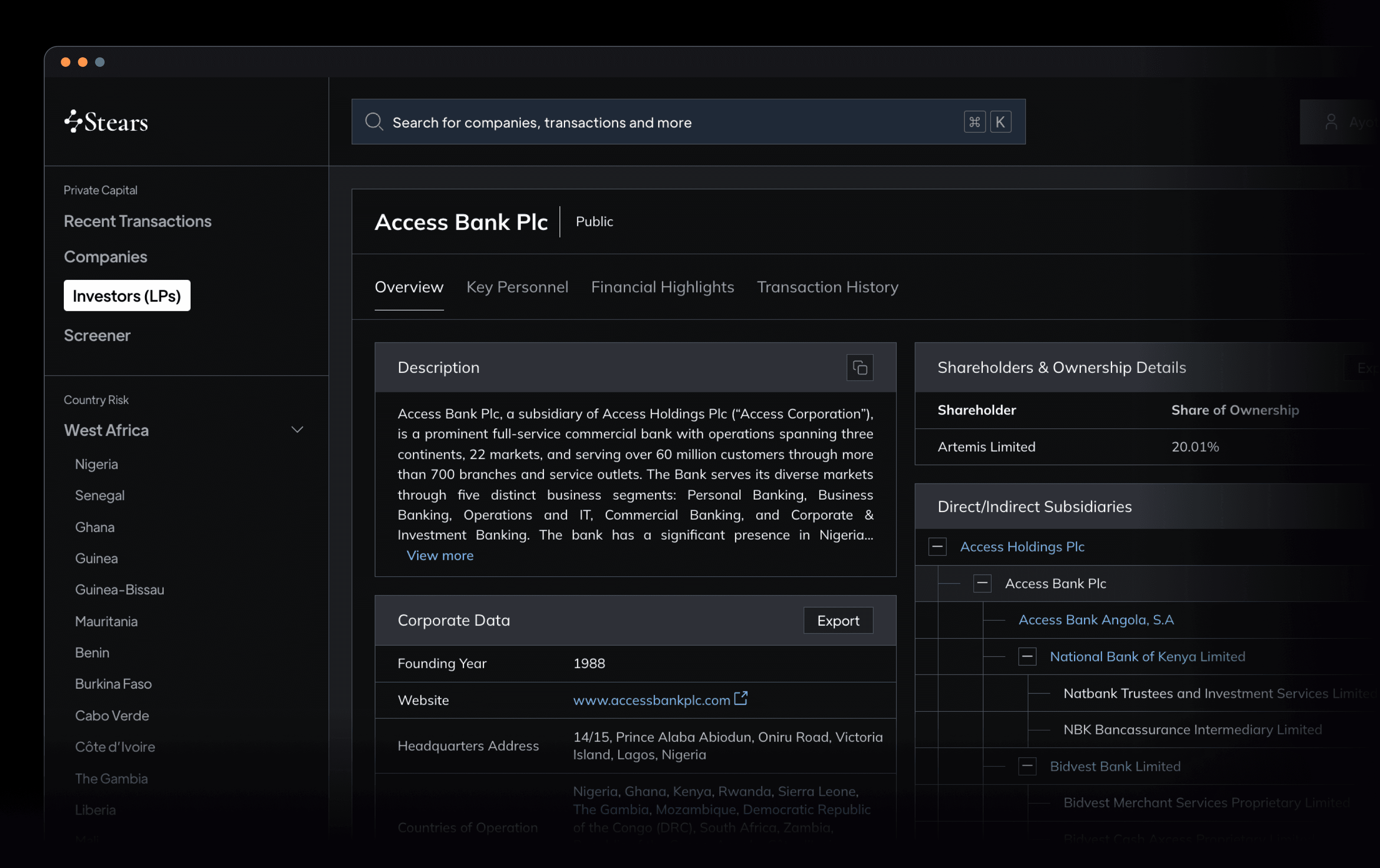Copy the description with the copy icon
The image size is (1380, 868).
point(860,367)
